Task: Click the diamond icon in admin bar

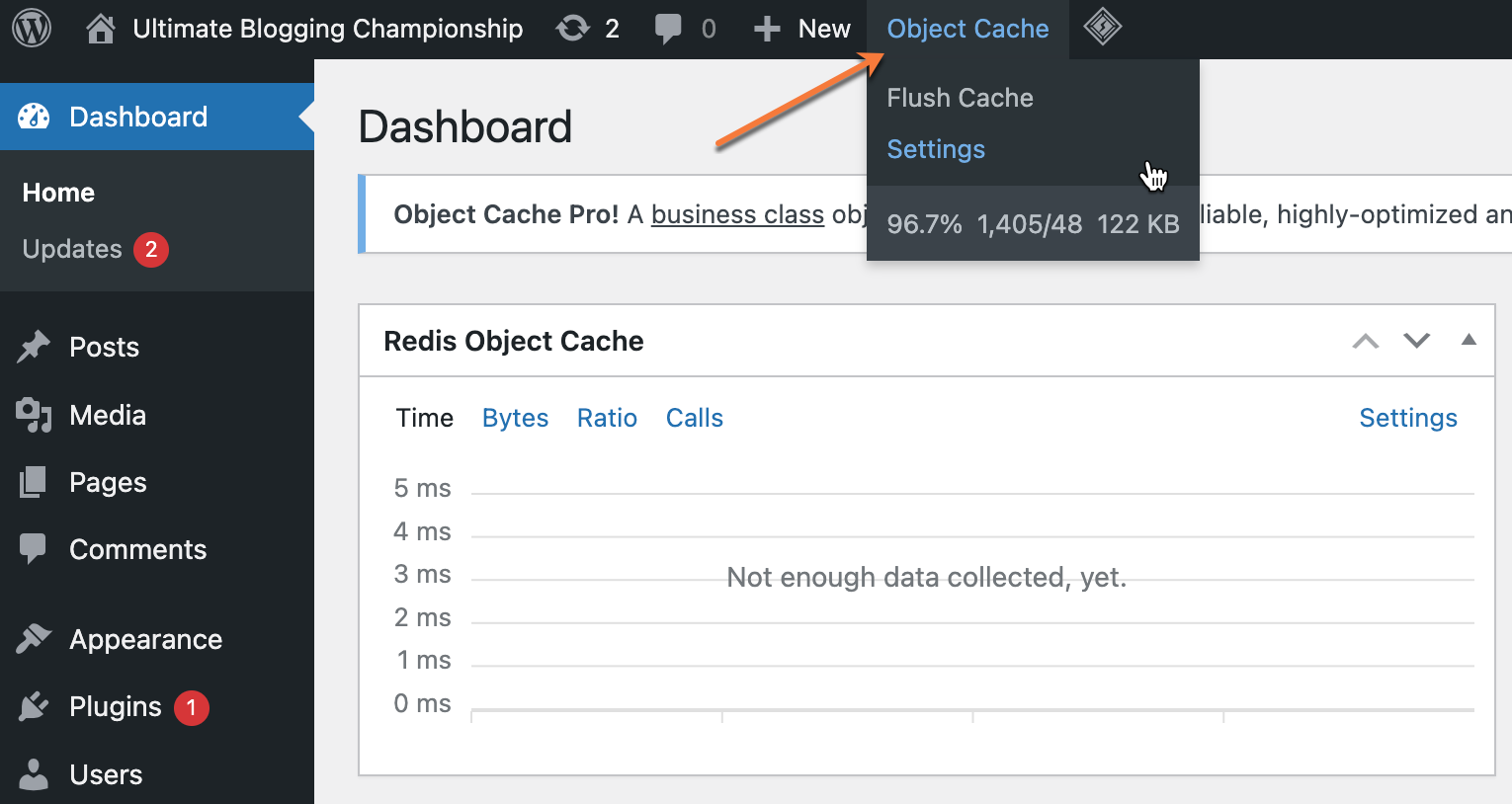Action: tap(1102, 28)
